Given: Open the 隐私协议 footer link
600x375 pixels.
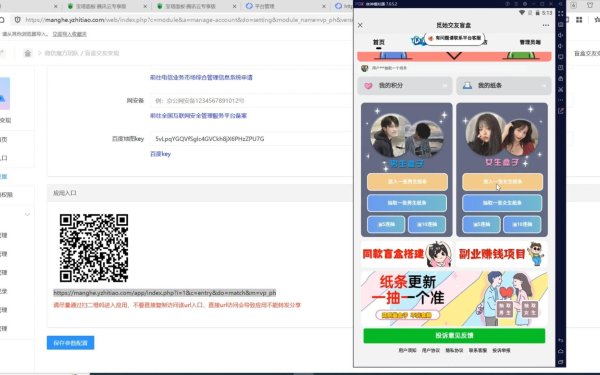Looking at the screenshot, I should point(454,351).
